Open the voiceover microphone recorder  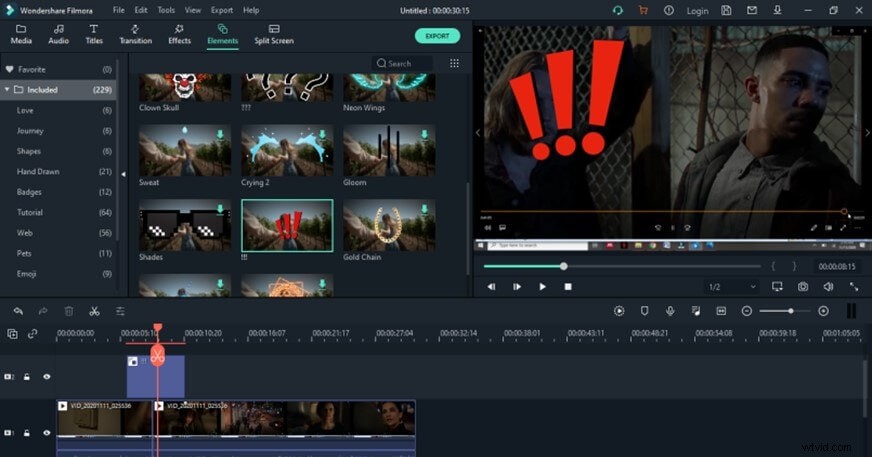pyautogui.click(x=670, y=311)
